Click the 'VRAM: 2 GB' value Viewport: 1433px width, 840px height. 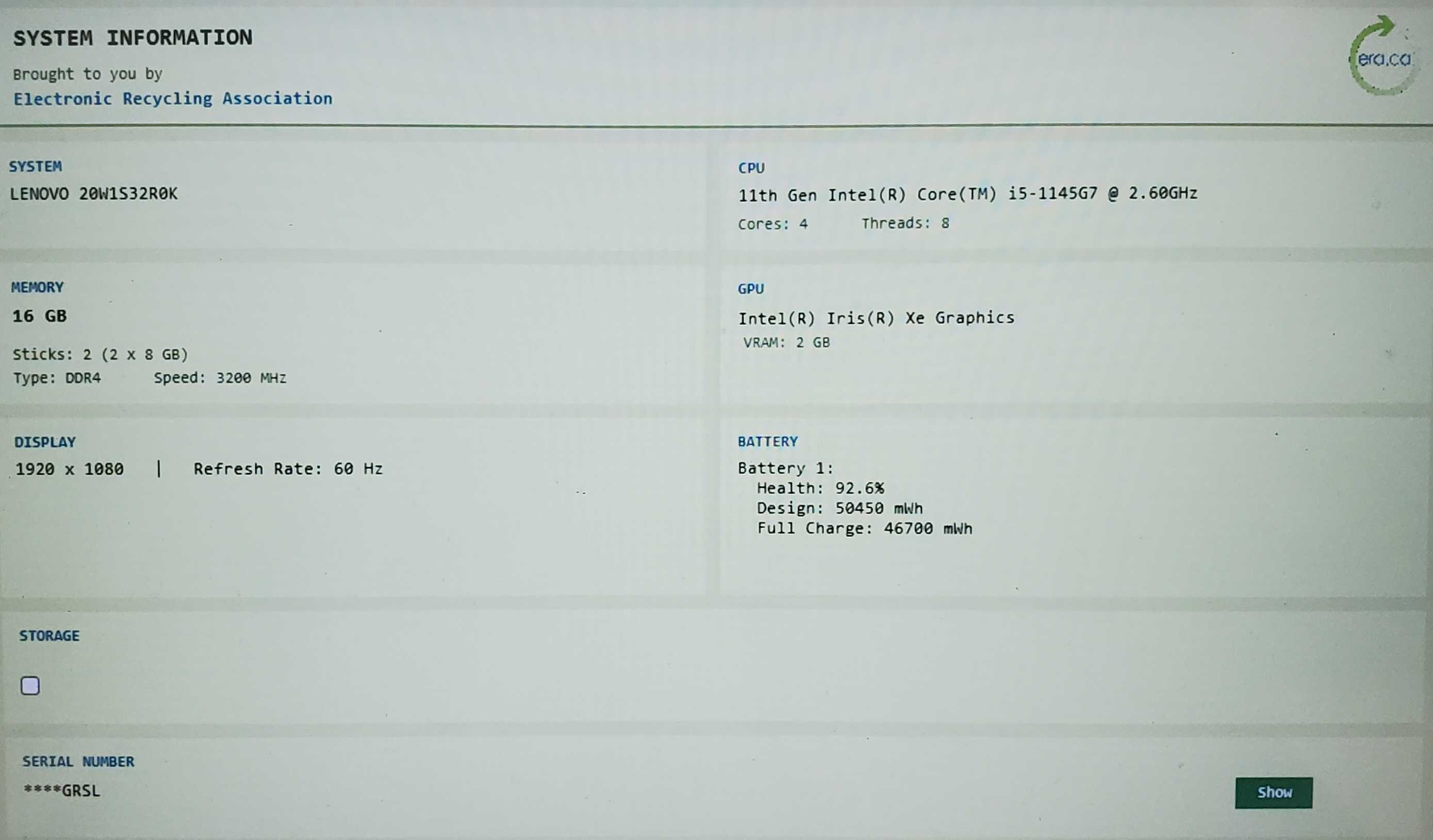pyautogui.click(x=786, y=342)
